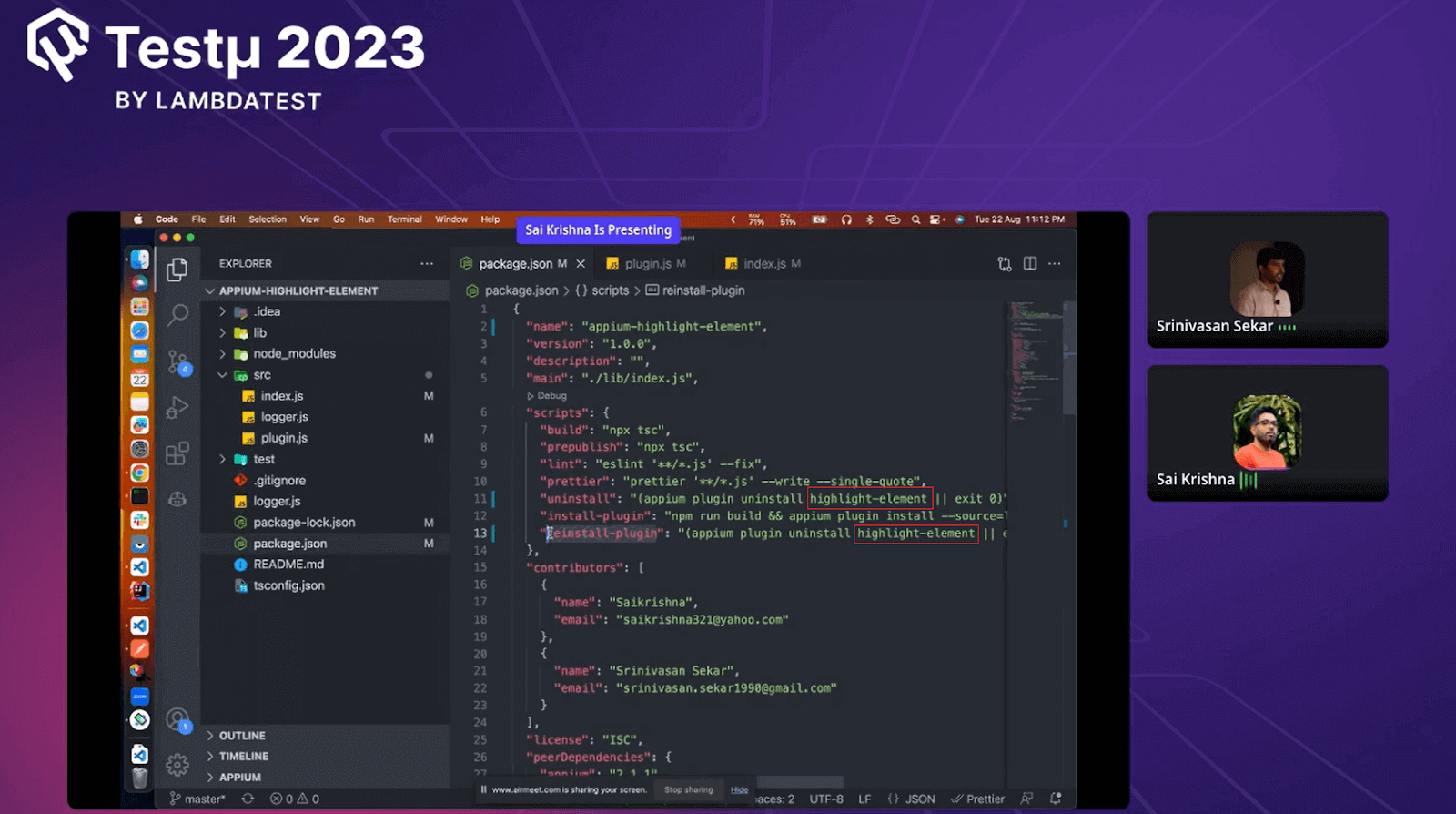
Task: Open the Selection menu
Action: coord(268,219)
